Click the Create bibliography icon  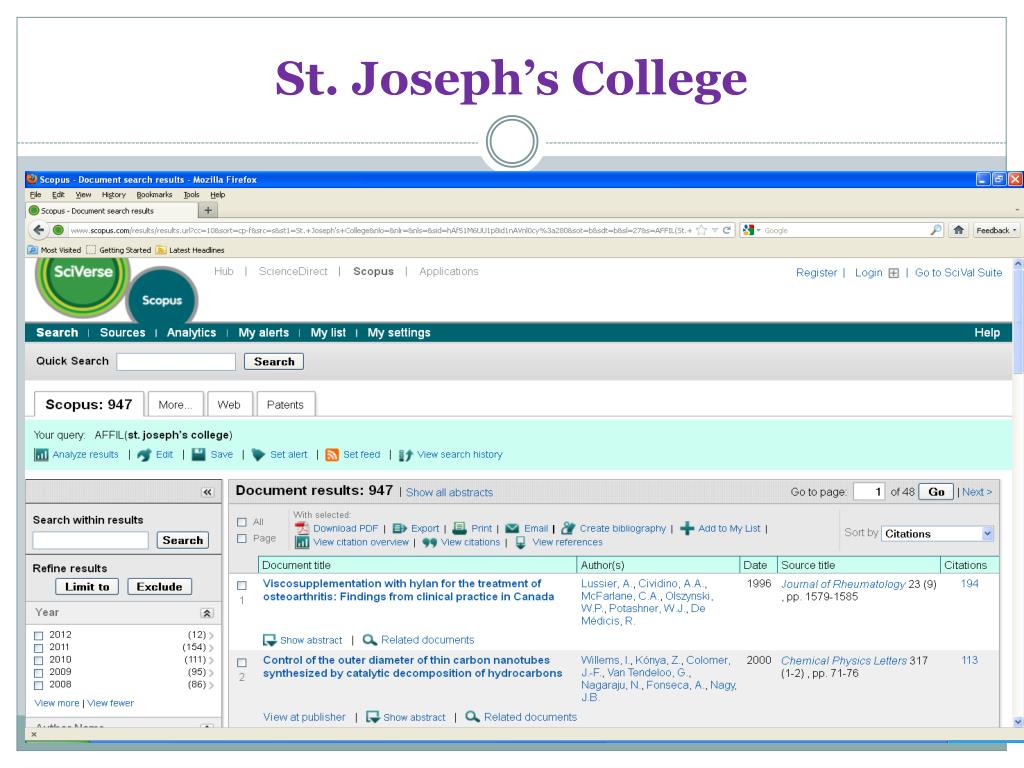point(568,528)
